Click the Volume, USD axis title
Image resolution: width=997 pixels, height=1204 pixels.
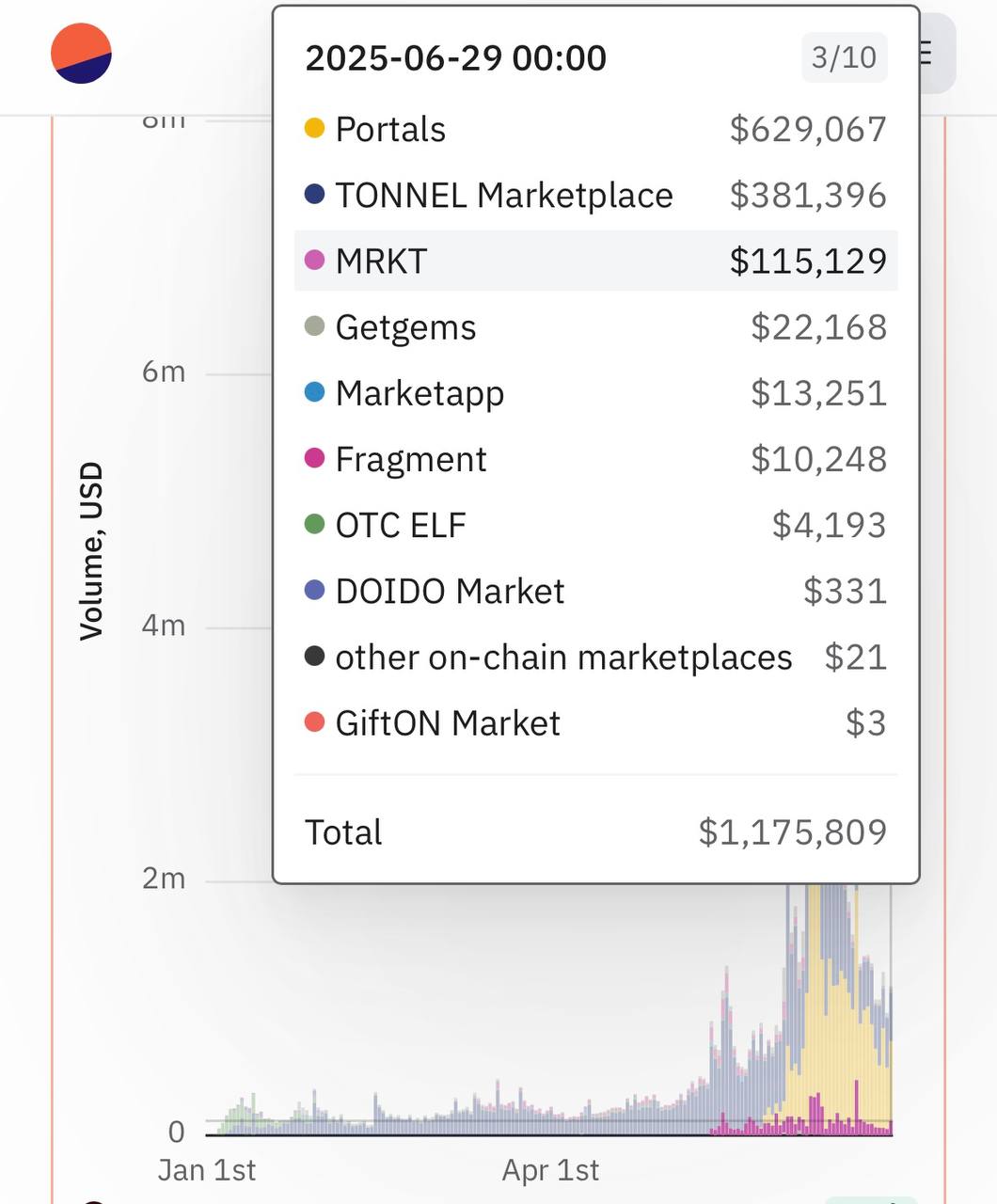pyautogui.click(x=91, y=551)
